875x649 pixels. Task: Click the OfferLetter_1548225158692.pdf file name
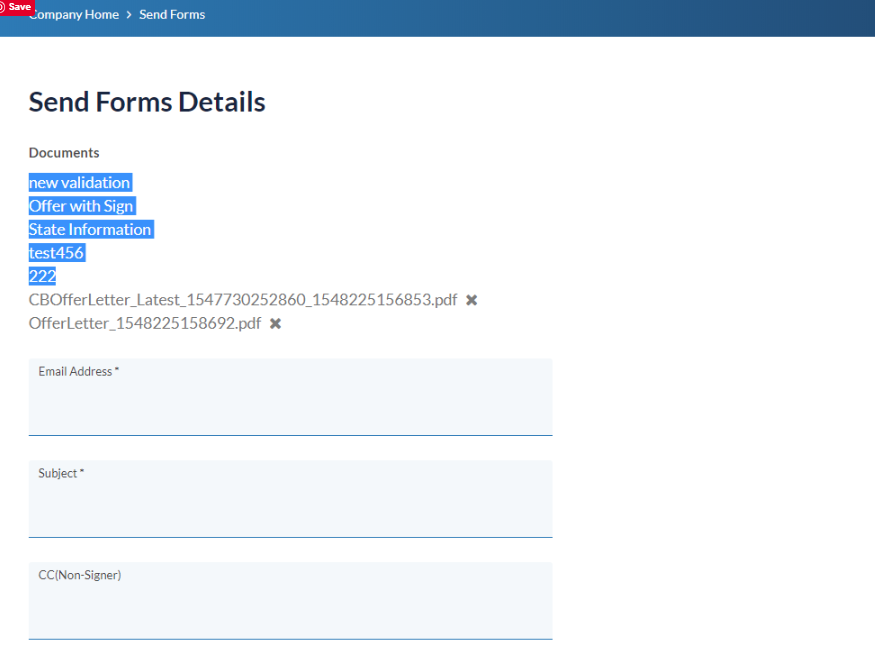(145, 324)
